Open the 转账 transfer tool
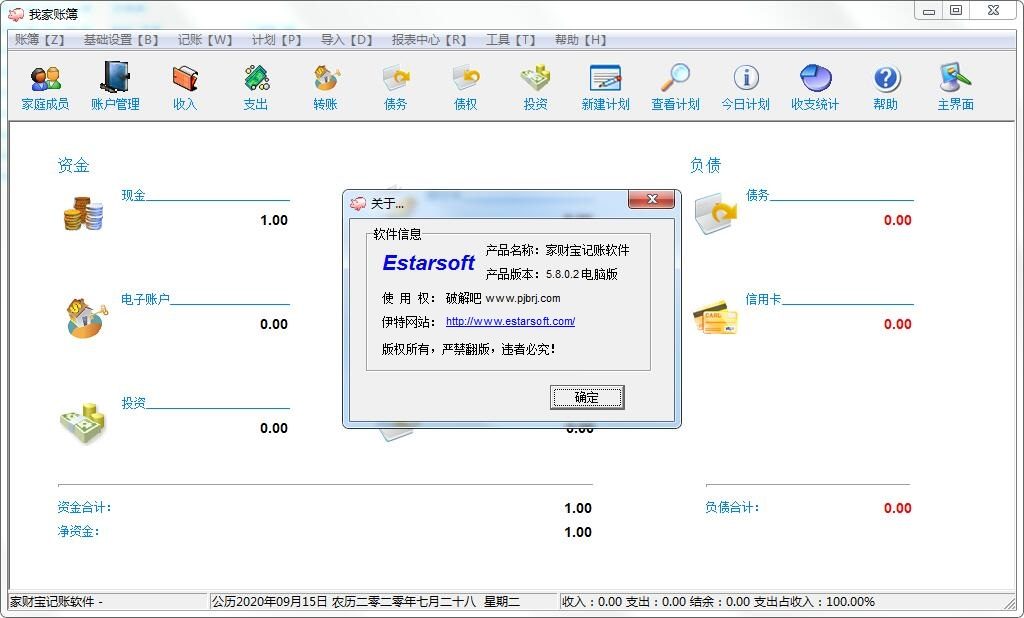 point(325,88)
